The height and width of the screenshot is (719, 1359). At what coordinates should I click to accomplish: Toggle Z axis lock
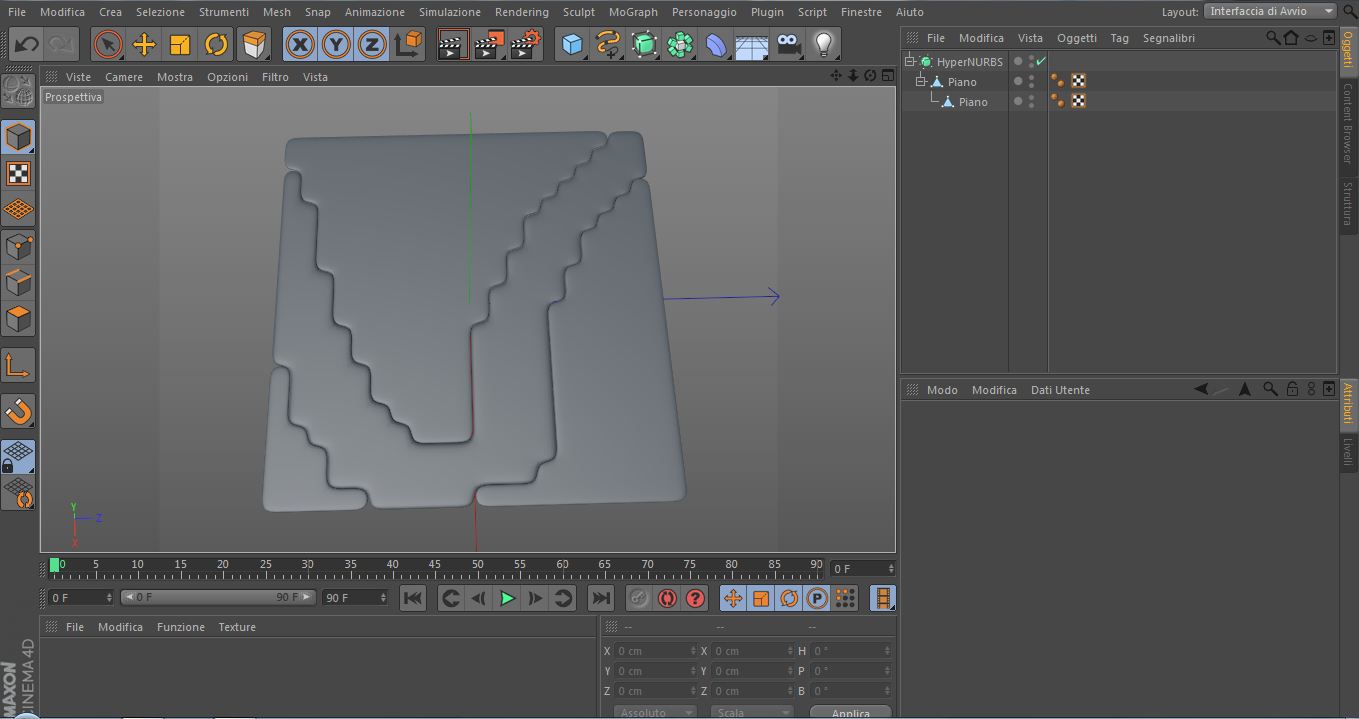[372, 45]
